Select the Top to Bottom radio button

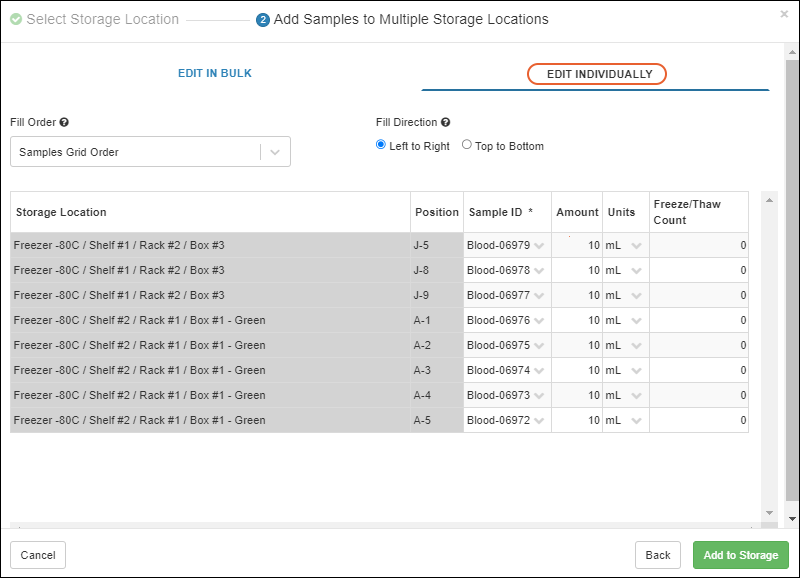click(x=467, y=145)
